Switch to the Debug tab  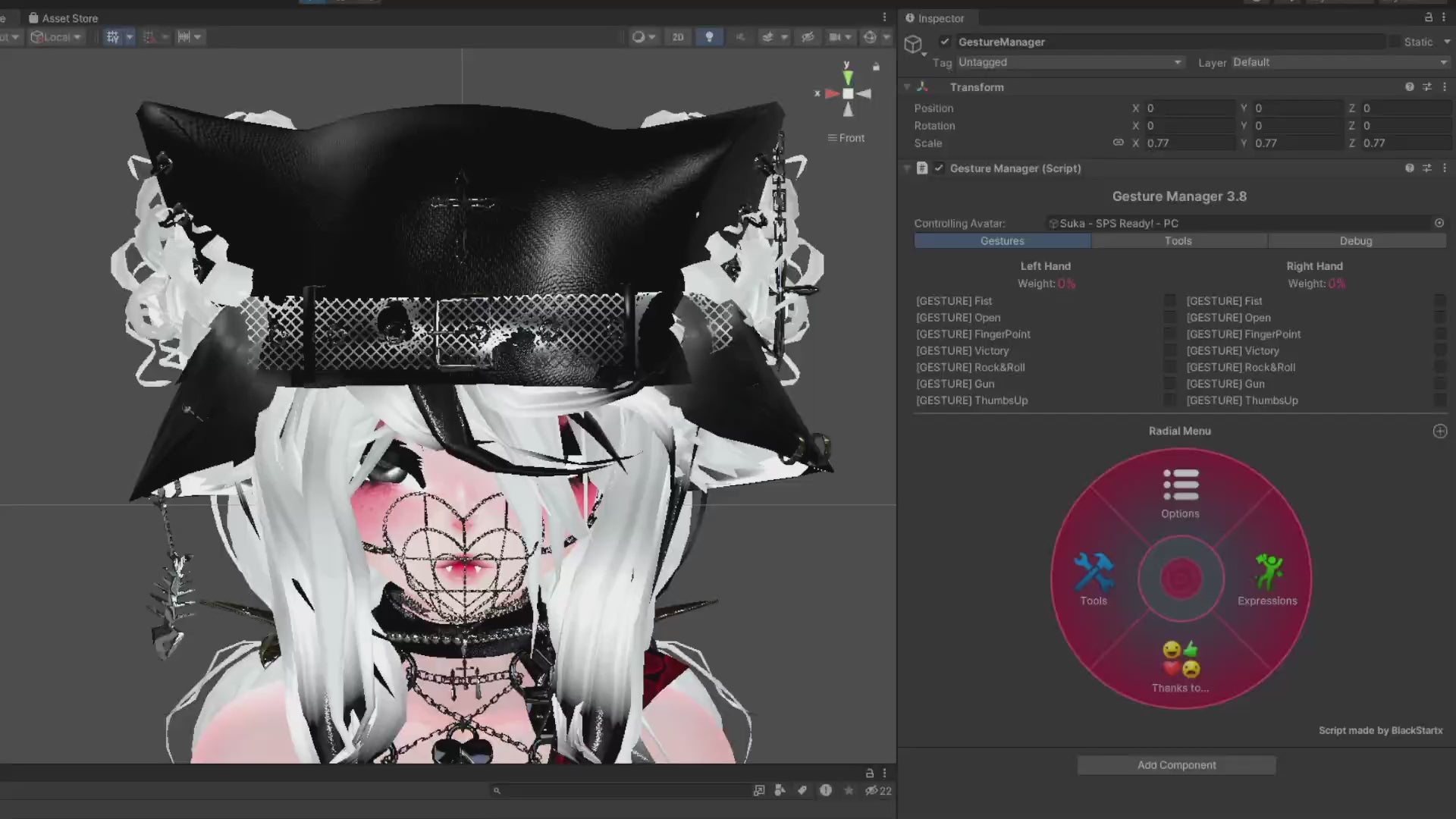[1355, 240]
